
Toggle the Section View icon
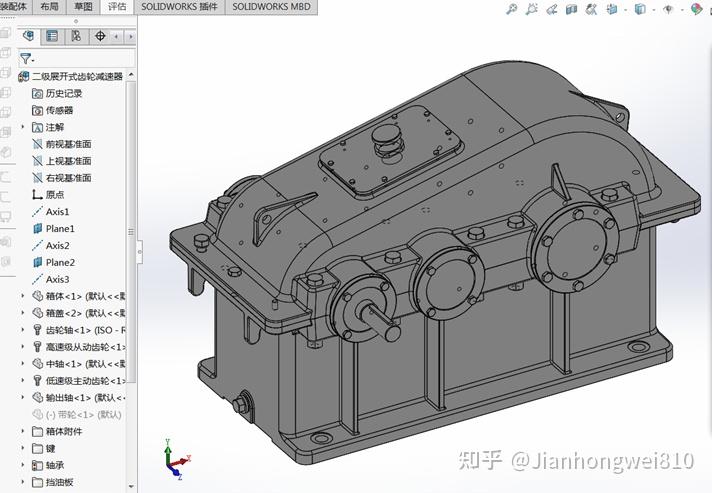571,9
